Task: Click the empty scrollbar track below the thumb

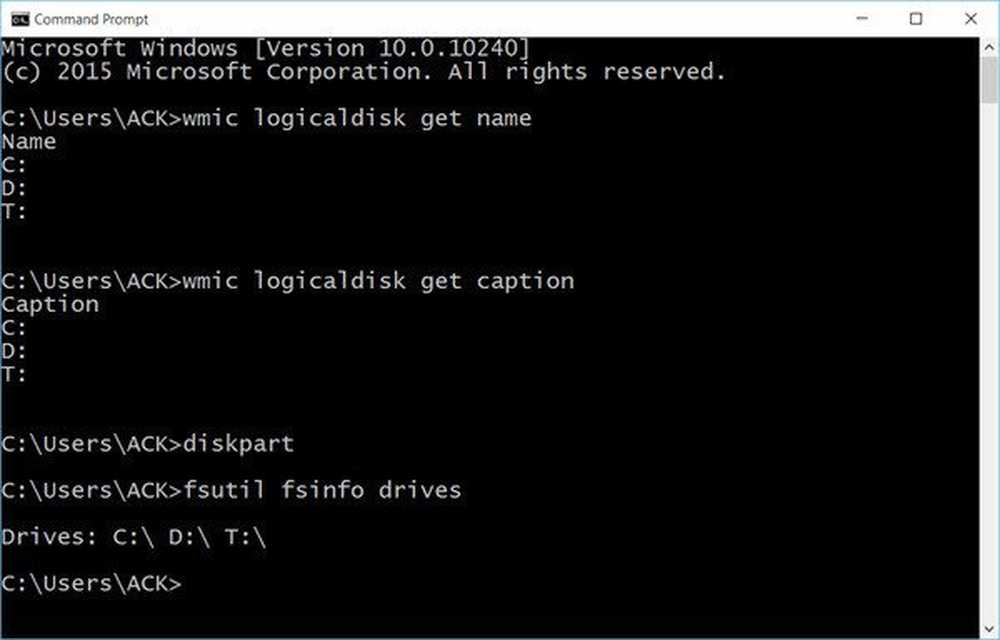Action: pyautogui.click(x=989, y=361)
